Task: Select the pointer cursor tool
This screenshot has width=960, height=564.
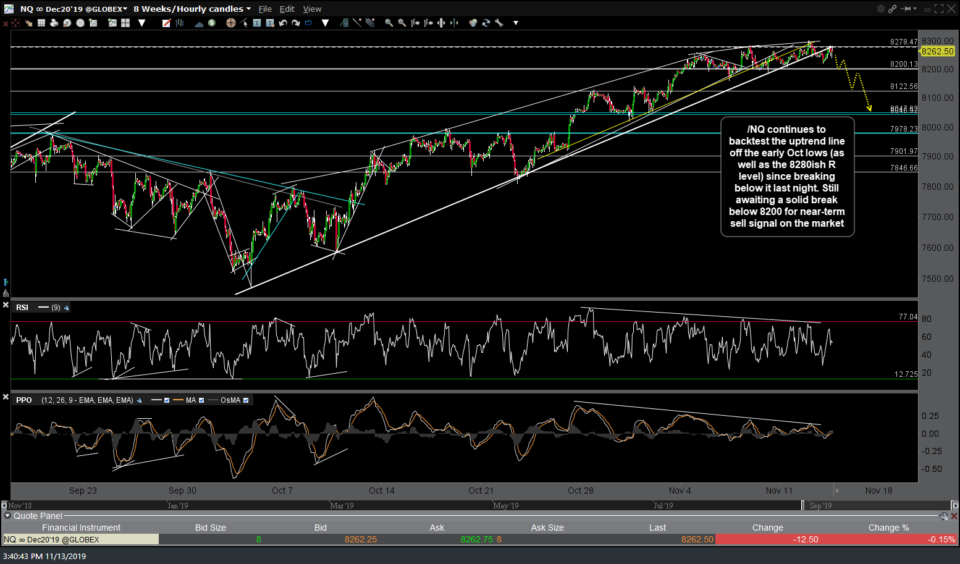Action: pos(244,23)
